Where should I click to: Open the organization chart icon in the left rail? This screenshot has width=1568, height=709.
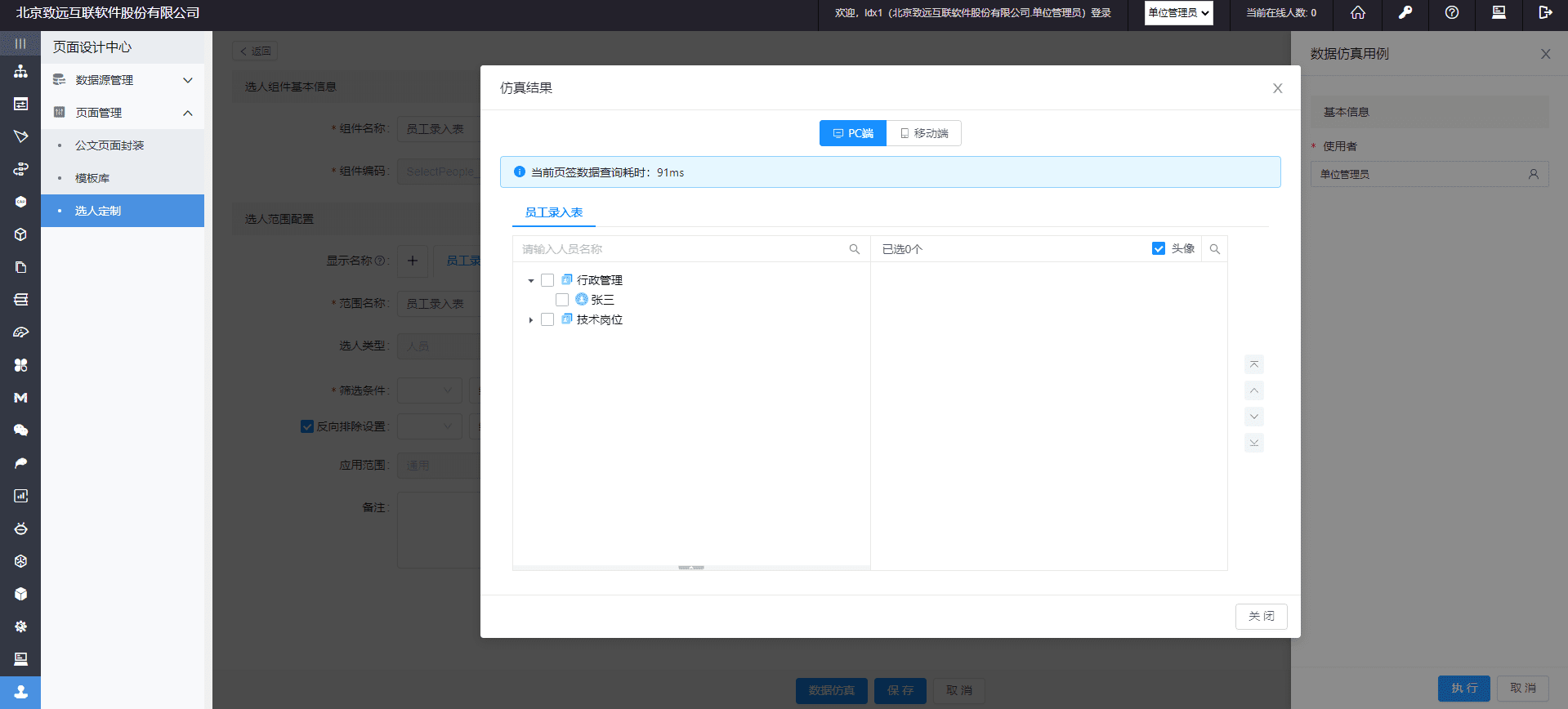click(x=20, y=71)
